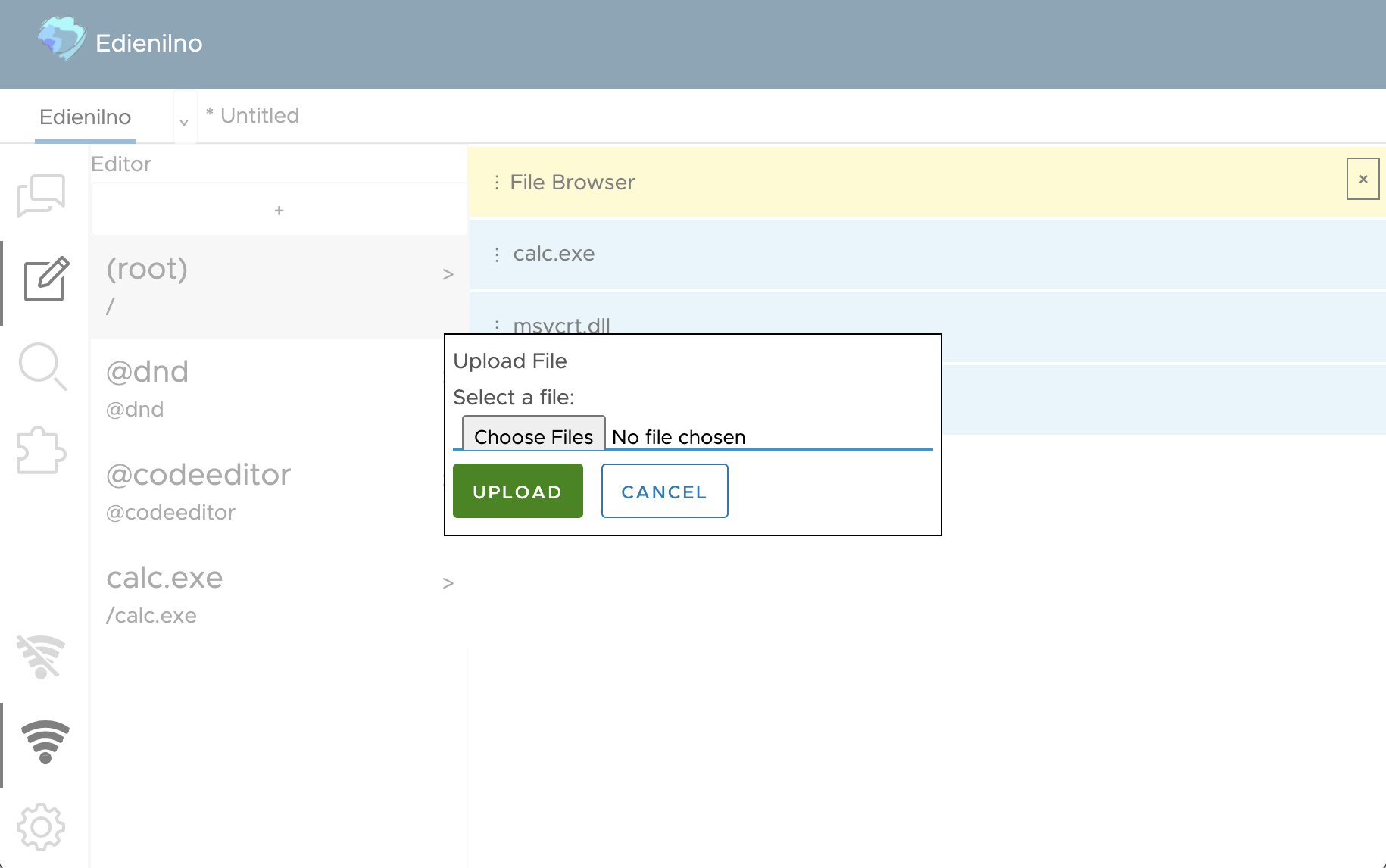Image resolution: width=1386 pixels, height=868 pixels.
Task: Open the search magnifier sidebar icon
Action: point(42,367)
